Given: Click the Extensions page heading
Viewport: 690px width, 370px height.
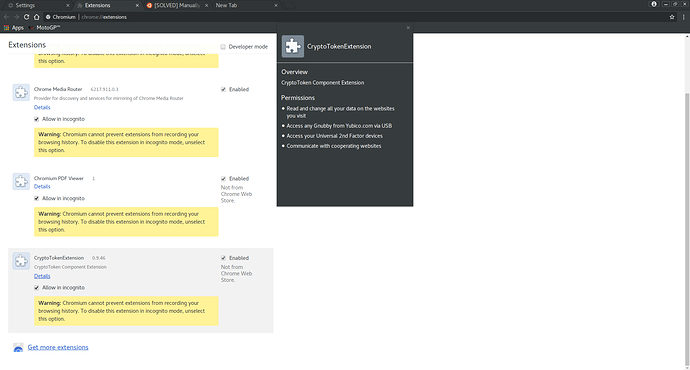Looking at the screenshot, I should click(x=27, y=45).
